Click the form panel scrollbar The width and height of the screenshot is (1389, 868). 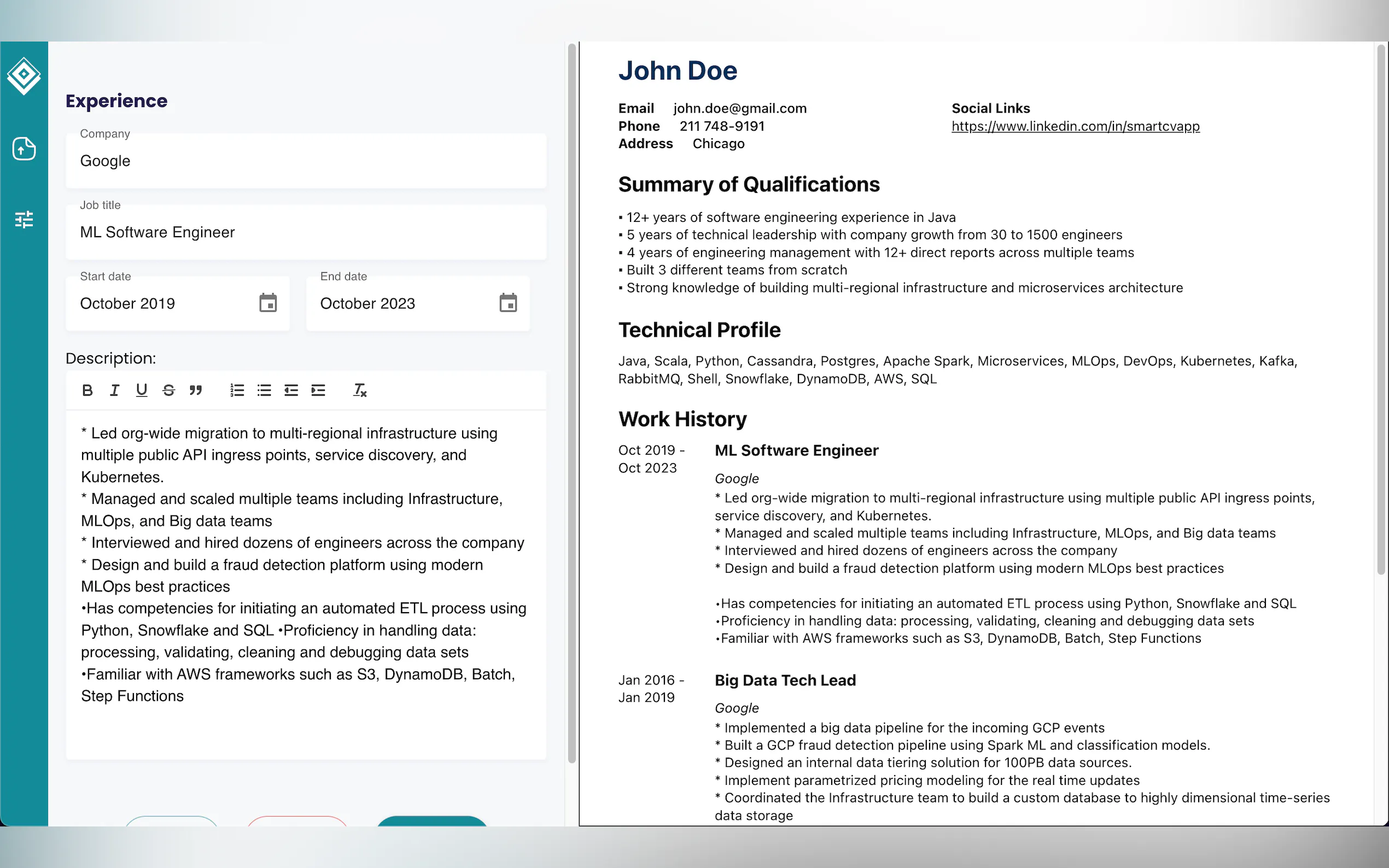pyautogui.click(x=571, y=402)
